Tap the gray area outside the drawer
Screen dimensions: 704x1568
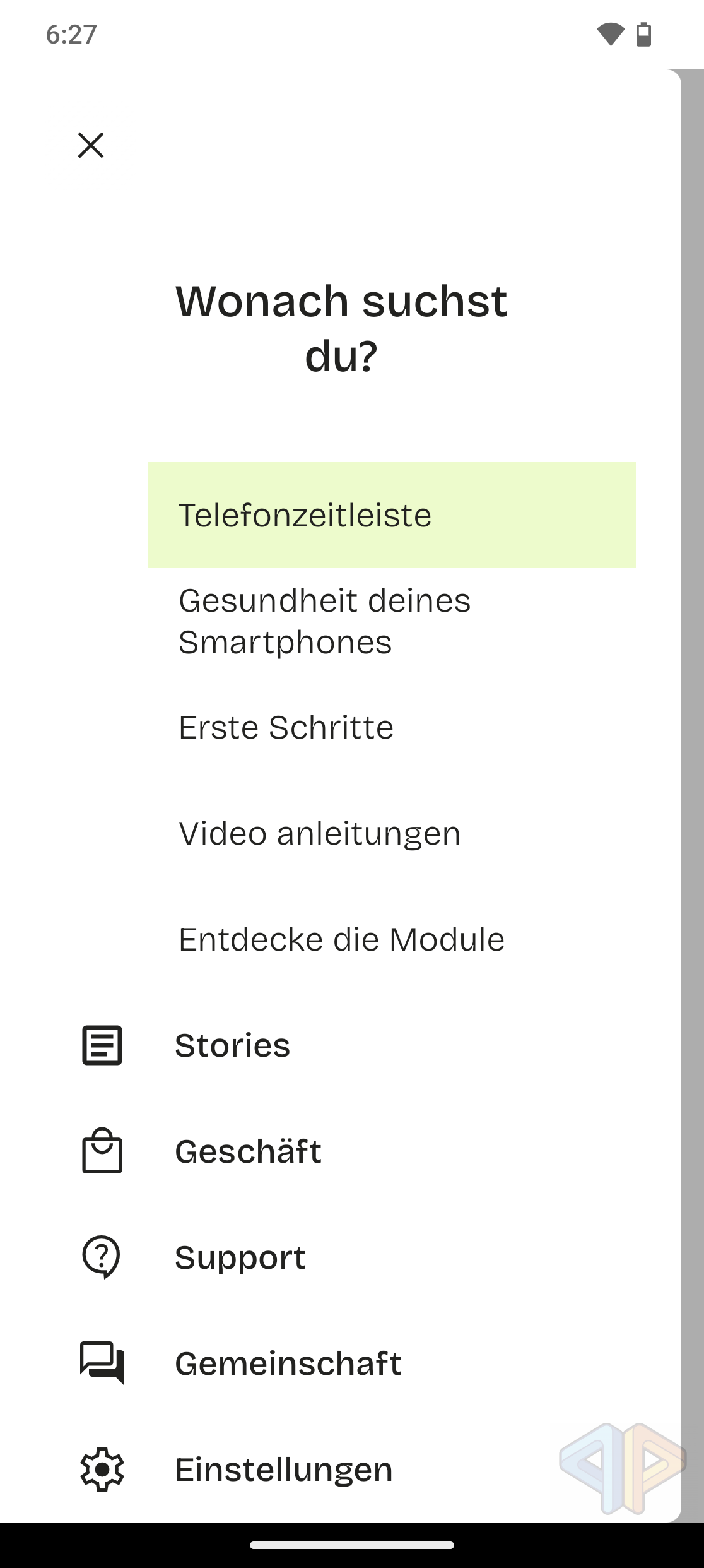tap(693, 757)
